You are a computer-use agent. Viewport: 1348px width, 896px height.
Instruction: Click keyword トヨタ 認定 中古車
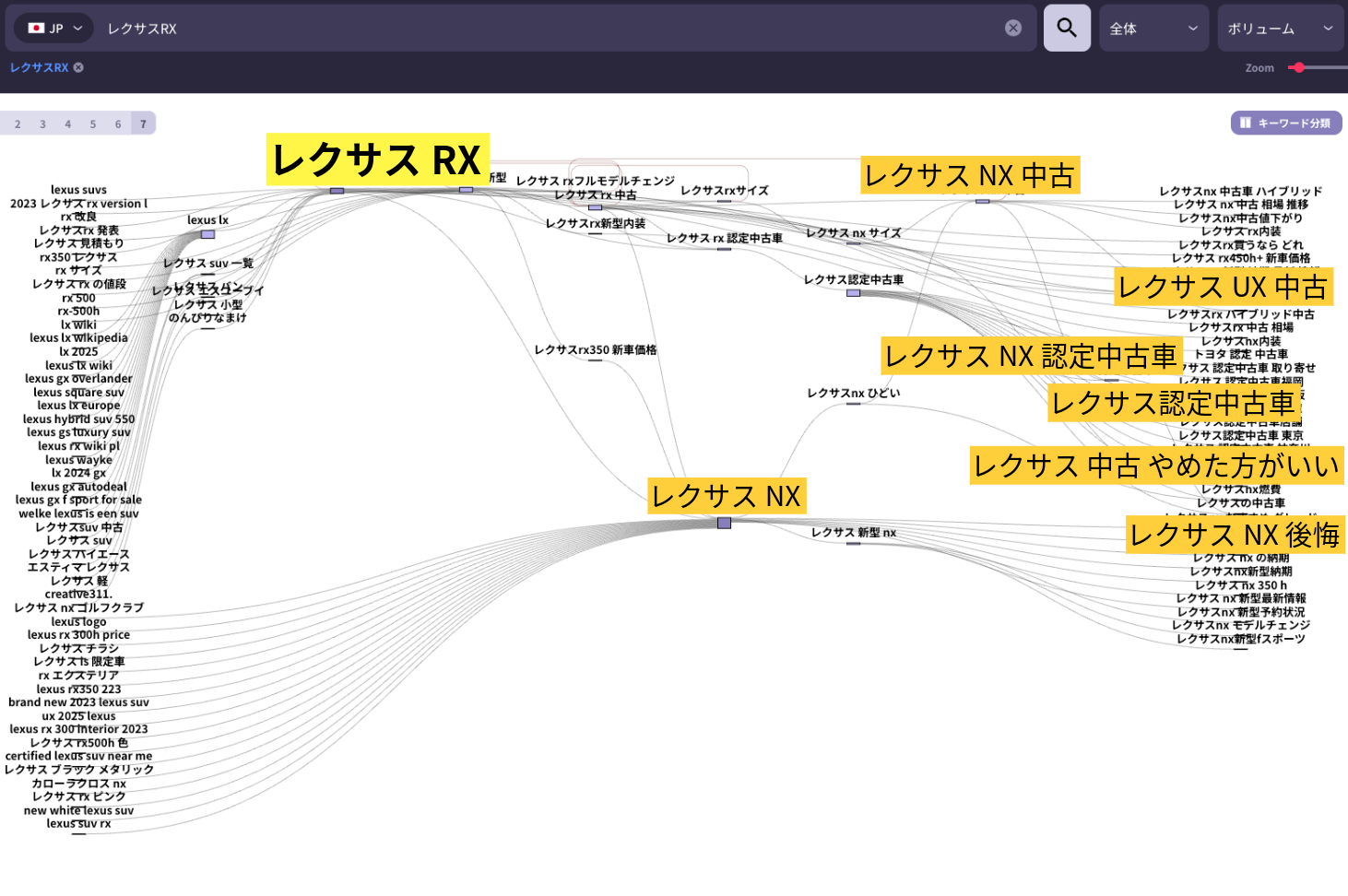[x=1241, y=354]
